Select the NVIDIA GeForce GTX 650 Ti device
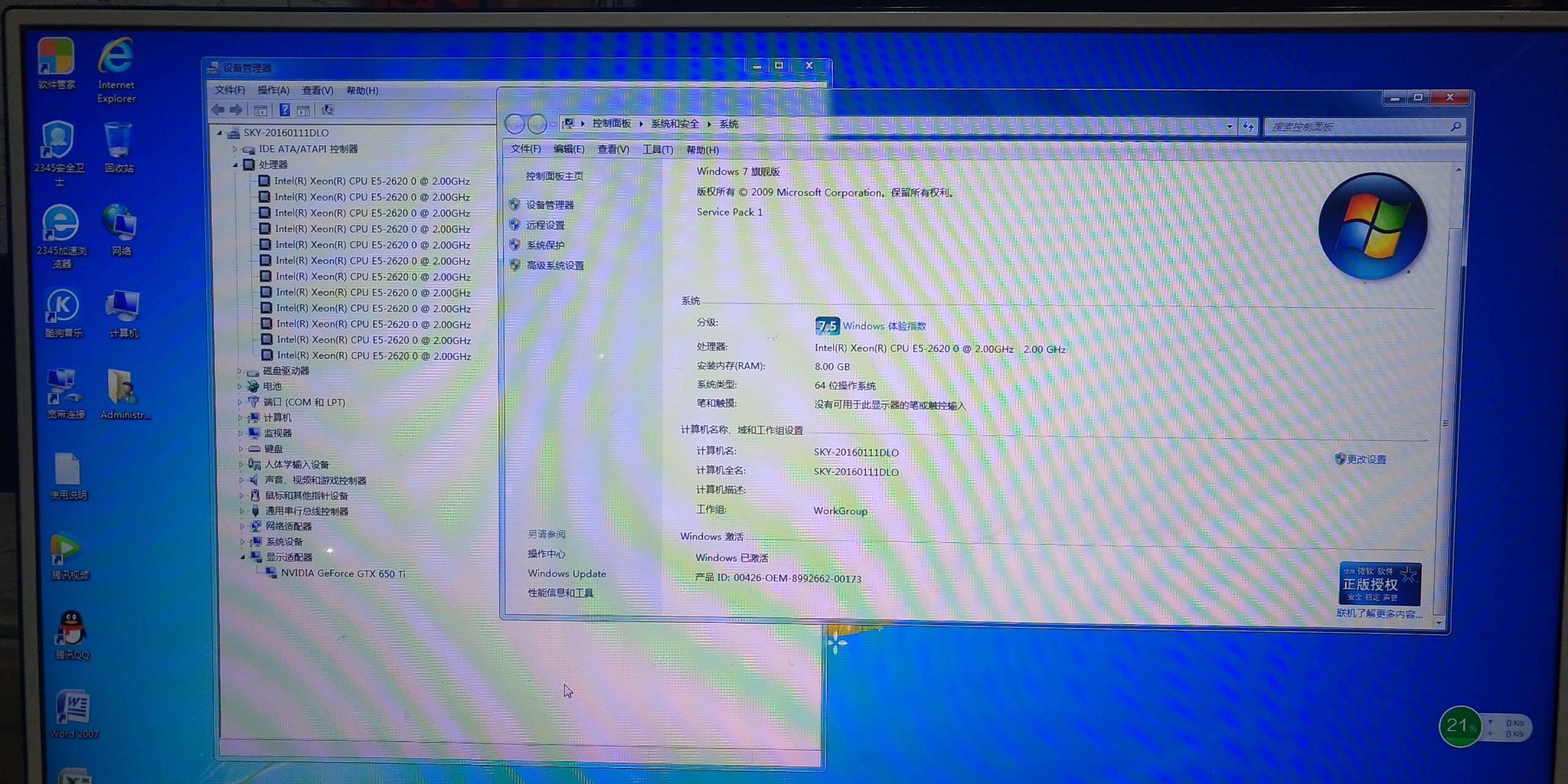Viewport: 1568px width, 784px height. coord(343,573)
